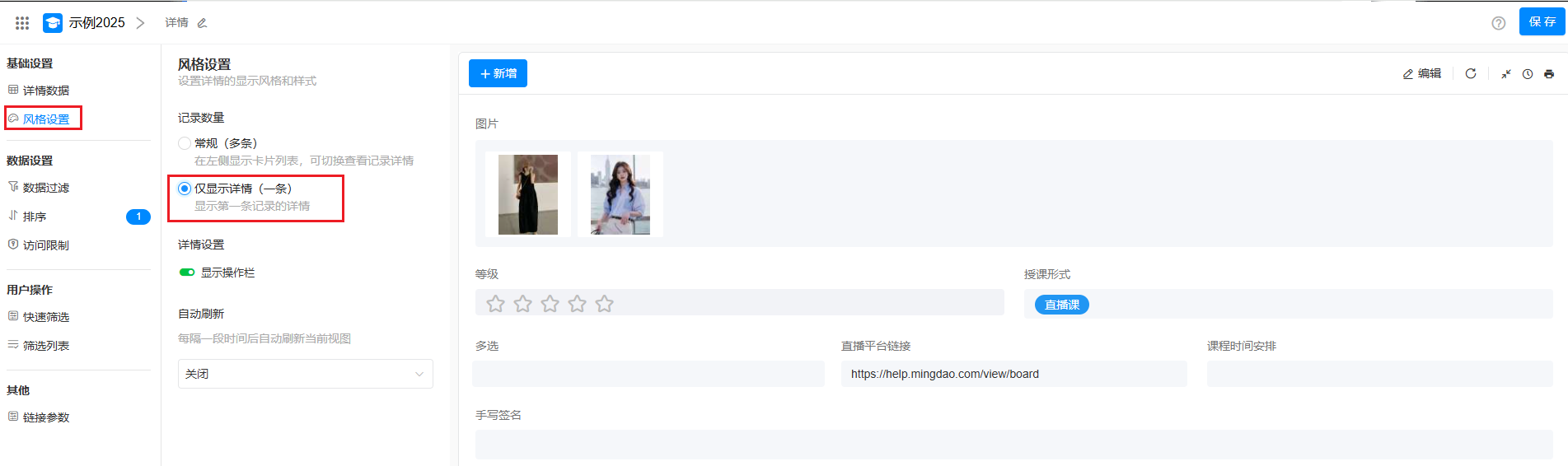This screenshot has width=1568, height=466.
Task: Open the history clock icon
Action: (1528, 74)
